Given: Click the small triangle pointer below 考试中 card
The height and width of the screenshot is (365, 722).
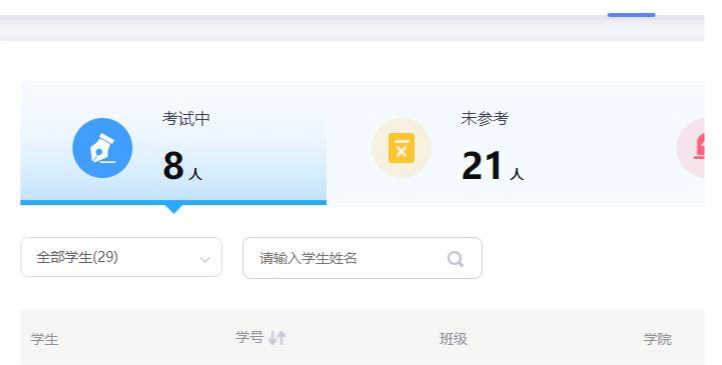Looking at the screenshot, I should point(174,209).
